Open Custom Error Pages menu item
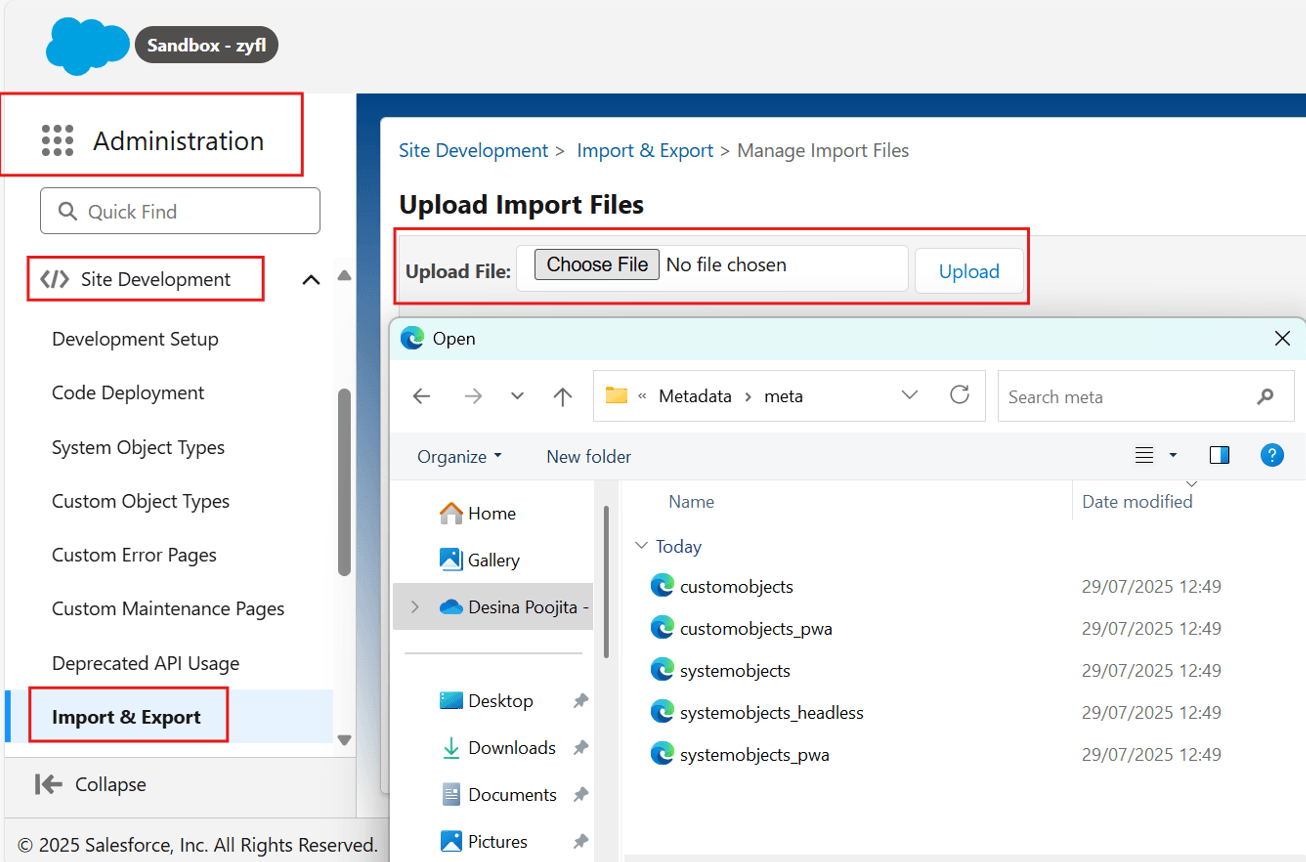Viewport: 1306px width, 862px height. [x=134, y=555]
